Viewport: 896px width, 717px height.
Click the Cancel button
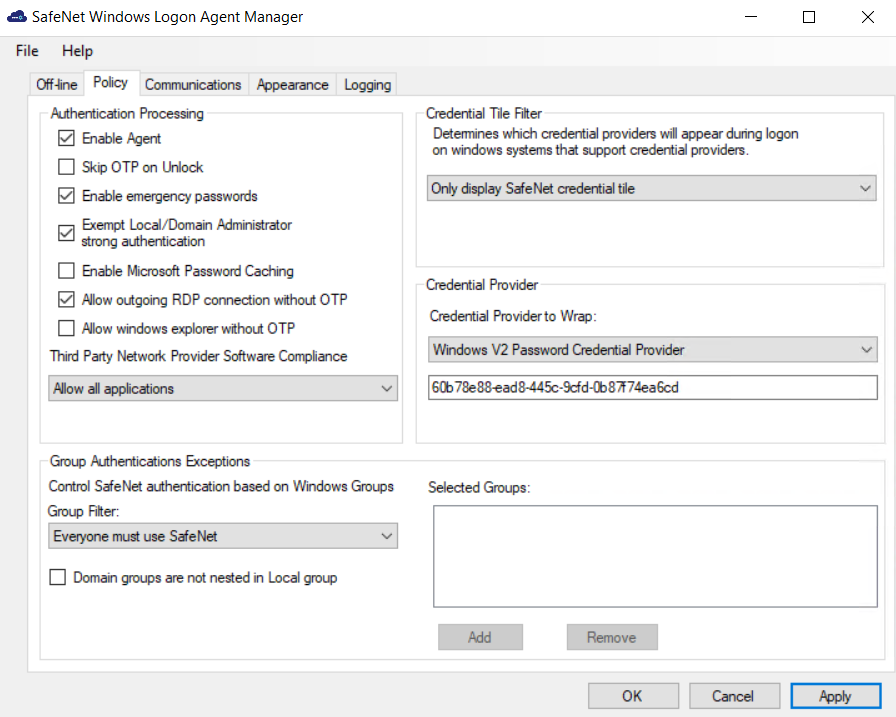734,696
